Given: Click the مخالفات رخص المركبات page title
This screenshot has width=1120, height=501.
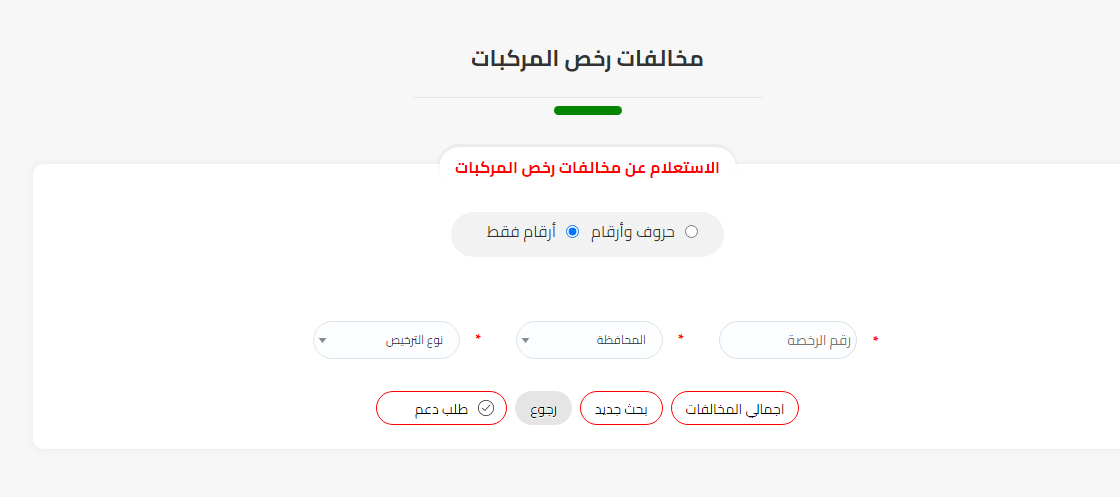Looking at the screenshot, I should point(587,58).
